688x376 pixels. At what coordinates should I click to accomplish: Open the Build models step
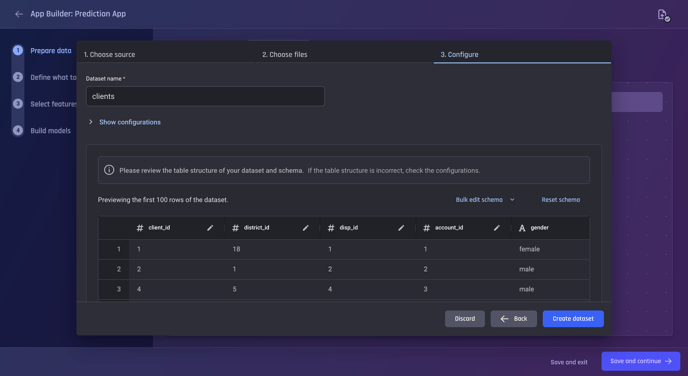pos(50,130)
